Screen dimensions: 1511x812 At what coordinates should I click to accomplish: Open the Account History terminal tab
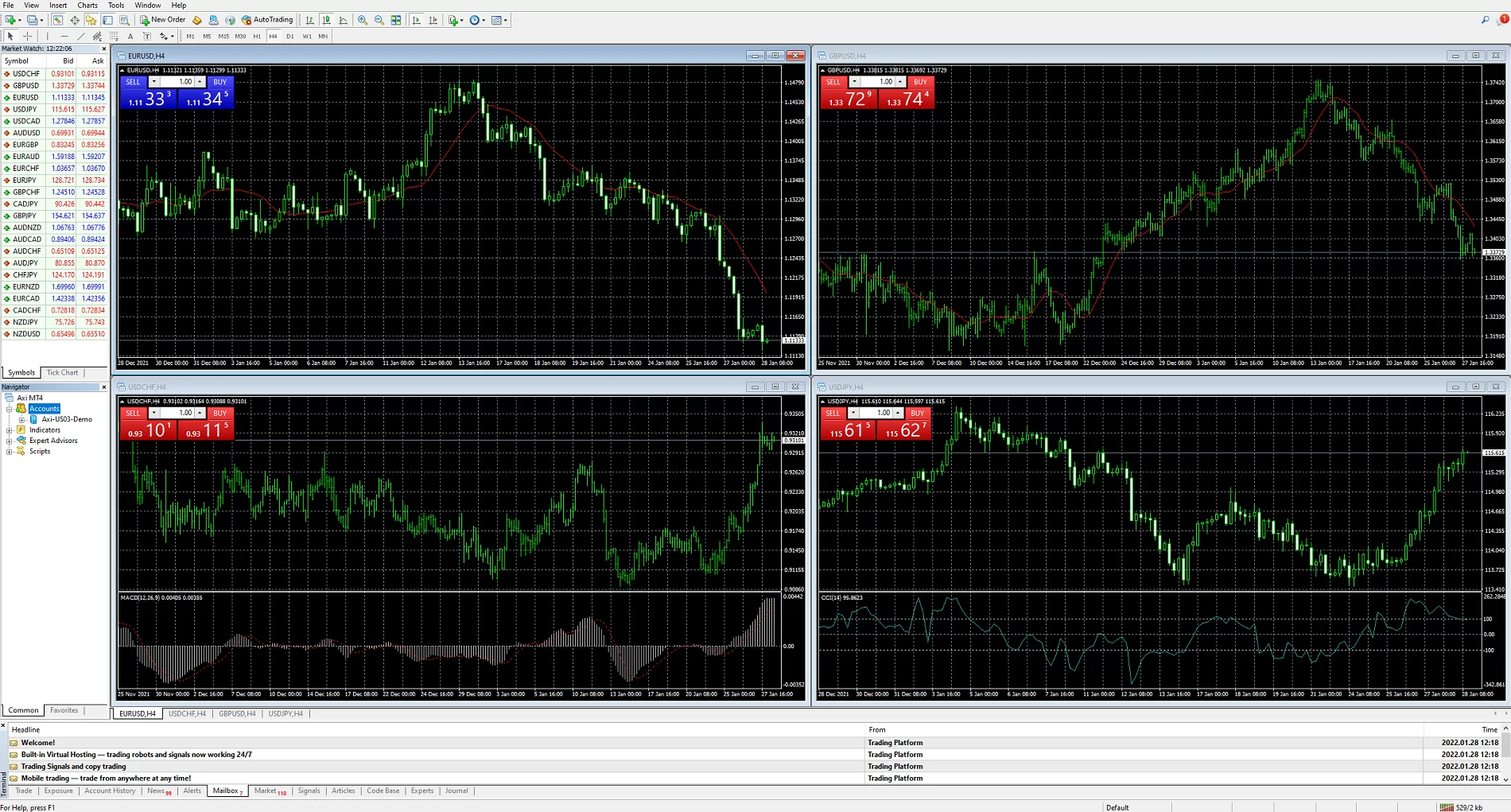click(x=110, y=791)
